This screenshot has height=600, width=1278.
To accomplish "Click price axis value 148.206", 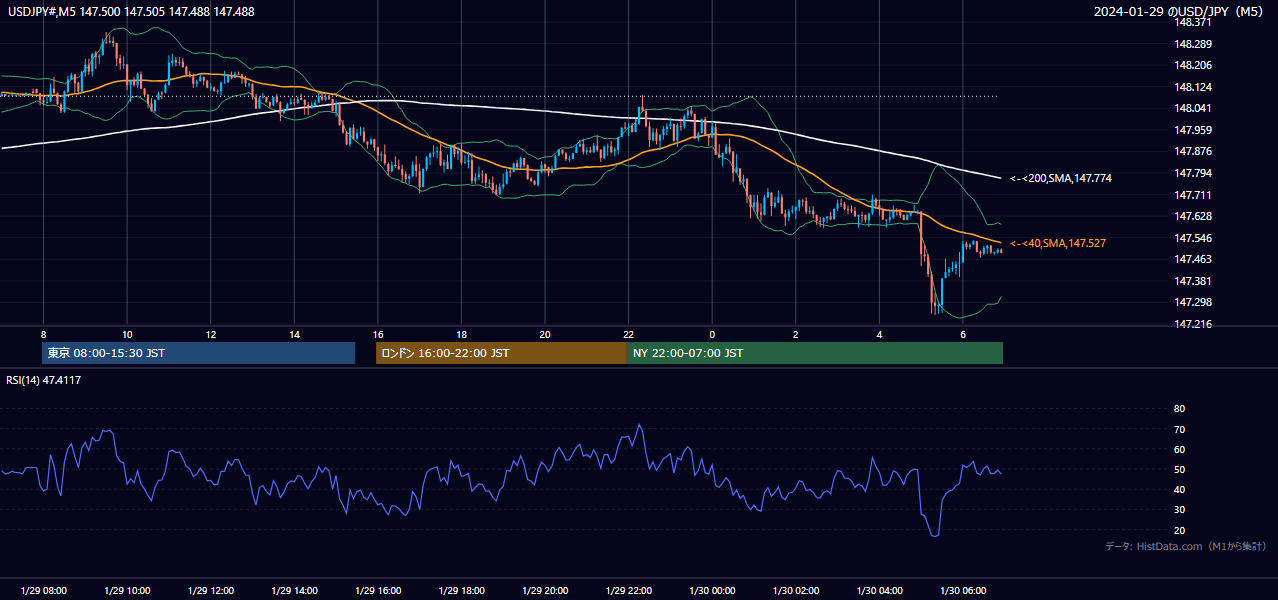I will coord(1193,65).
